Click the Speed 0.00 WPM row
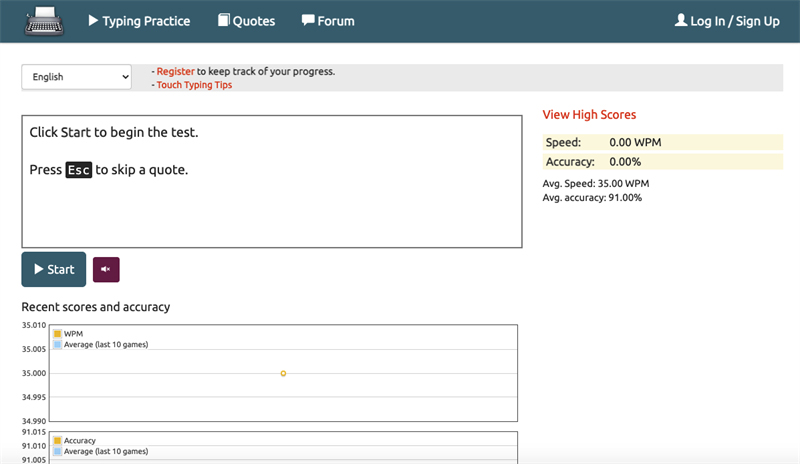 (x=662, y=143)
